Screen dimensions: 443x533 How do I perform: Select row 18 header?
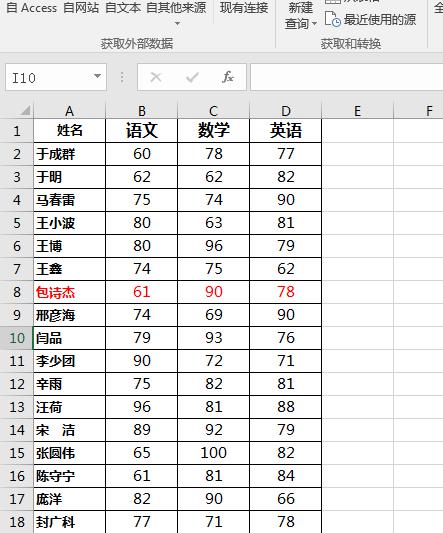click(x=17, y=522)
